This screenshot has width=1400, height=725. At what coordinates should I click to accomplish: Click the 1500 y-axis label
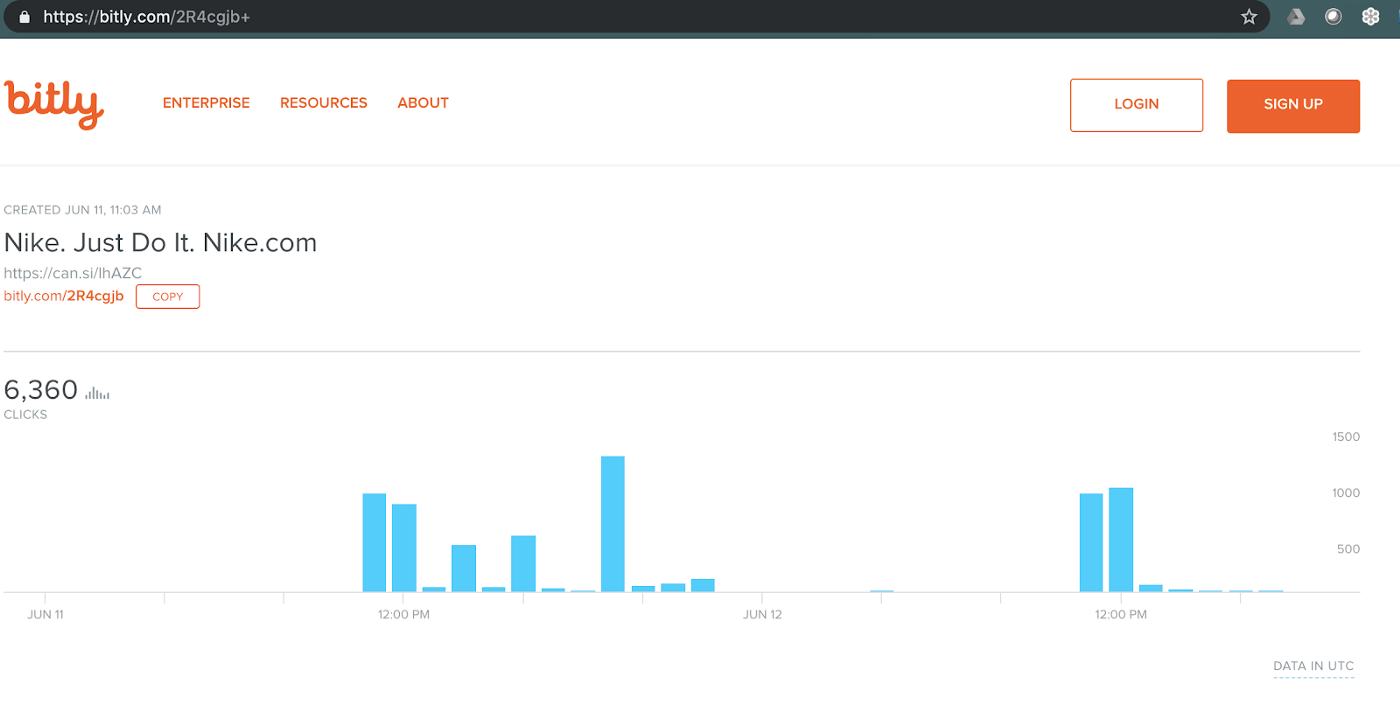click(x=1346, y=437)
